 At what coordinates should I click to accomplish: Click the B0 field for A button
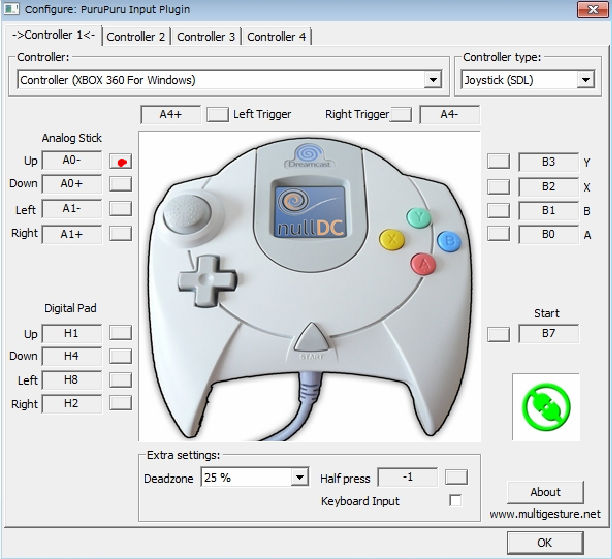pyautogui.click(x=548, y=234)
